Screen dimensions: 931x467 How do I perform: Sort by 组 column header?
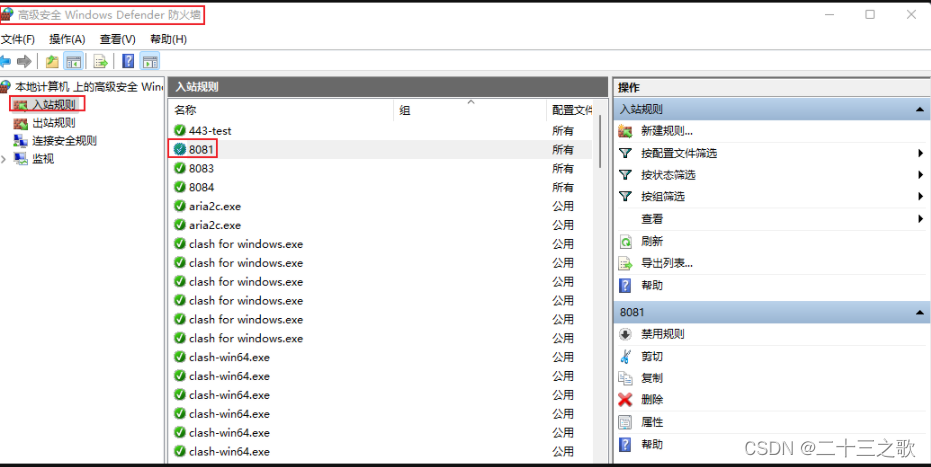(405, 110)
